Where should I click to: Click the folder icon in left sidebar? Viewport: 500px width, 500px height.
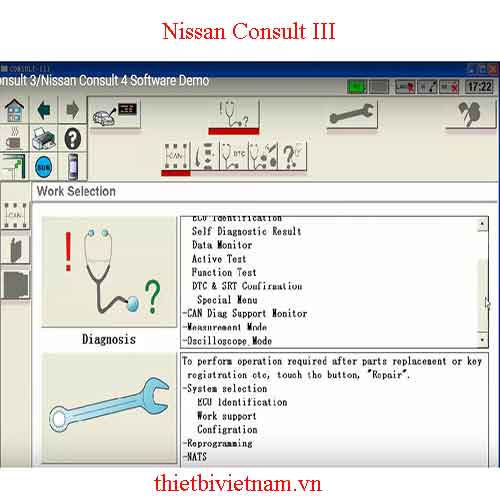pyautogui.click(x=15, y=284)
